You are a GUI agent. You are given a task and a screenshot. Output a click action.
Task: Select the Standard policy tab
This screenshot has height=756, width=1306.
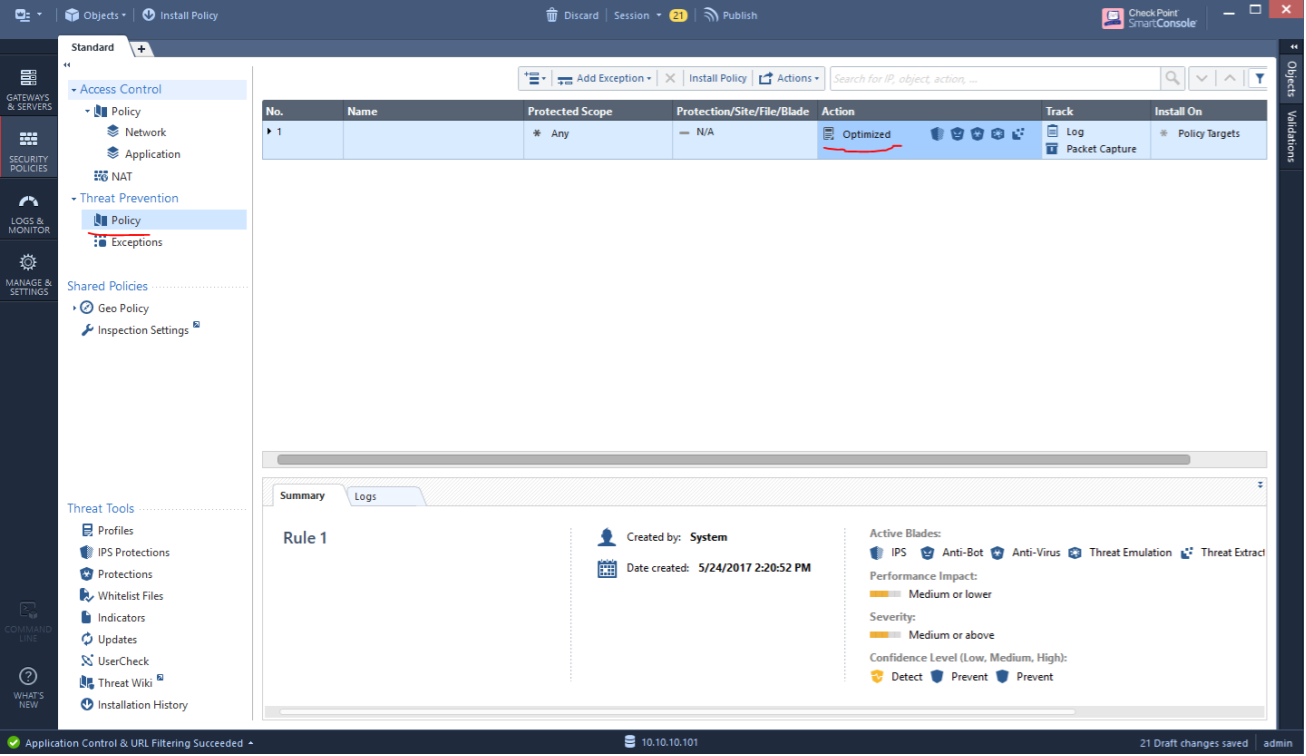pos(93,47)
